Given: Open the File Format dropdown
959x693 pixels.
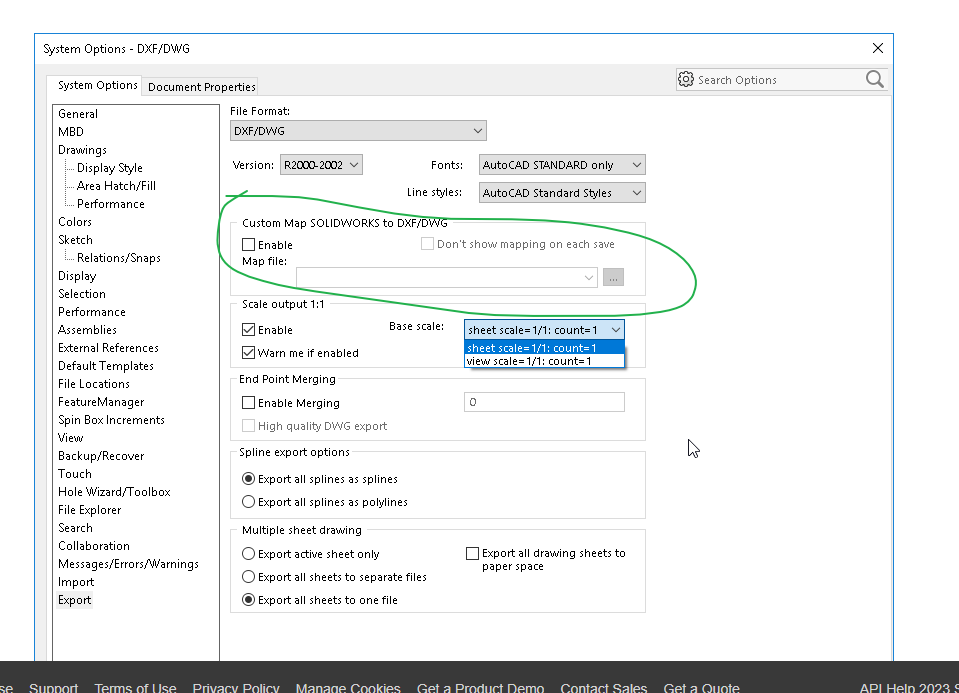Looking at the screenshot, I should coord(358,131).
